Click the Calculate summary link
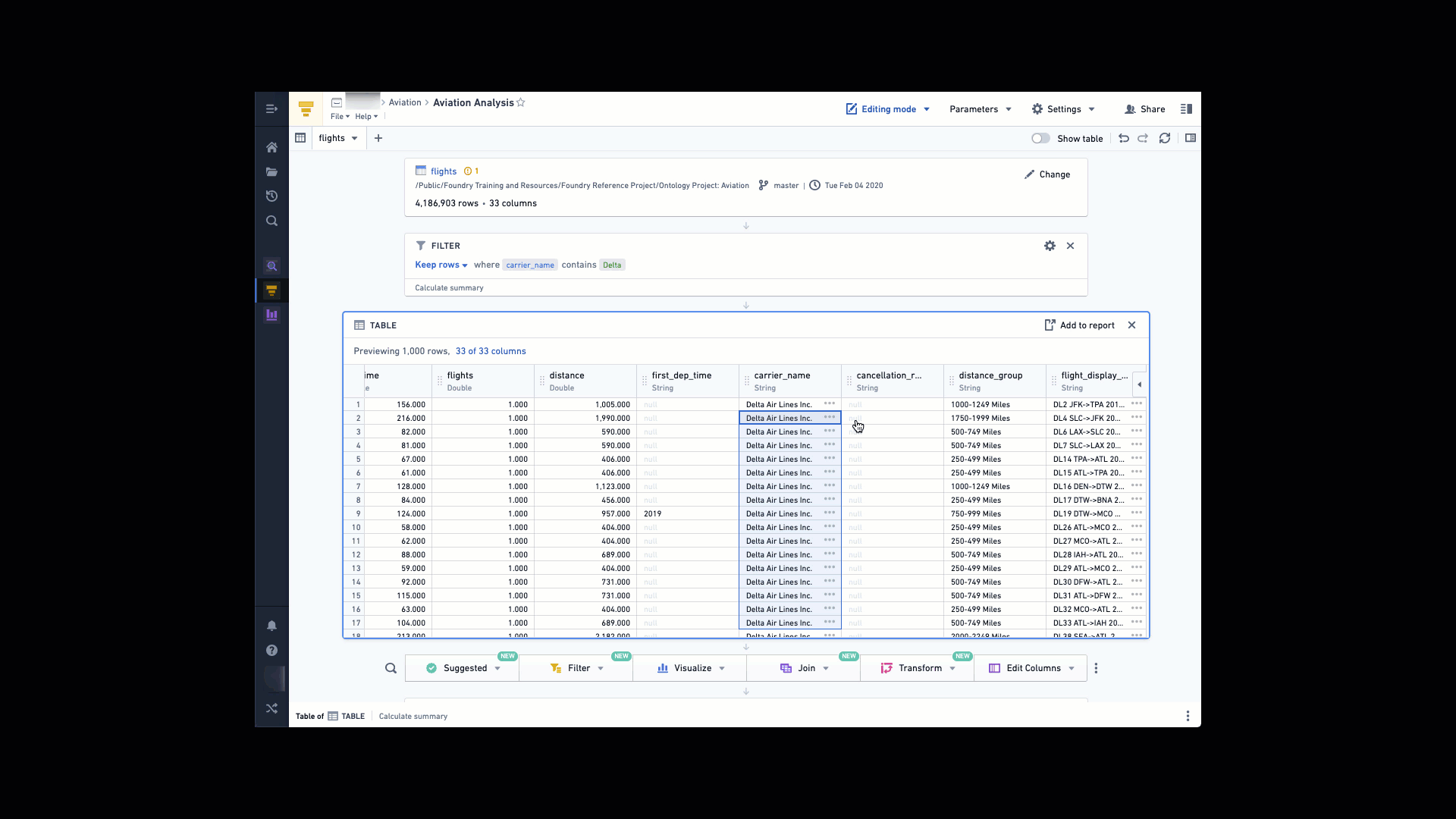This screenshot has width=1456, height=819. (449, 288)
